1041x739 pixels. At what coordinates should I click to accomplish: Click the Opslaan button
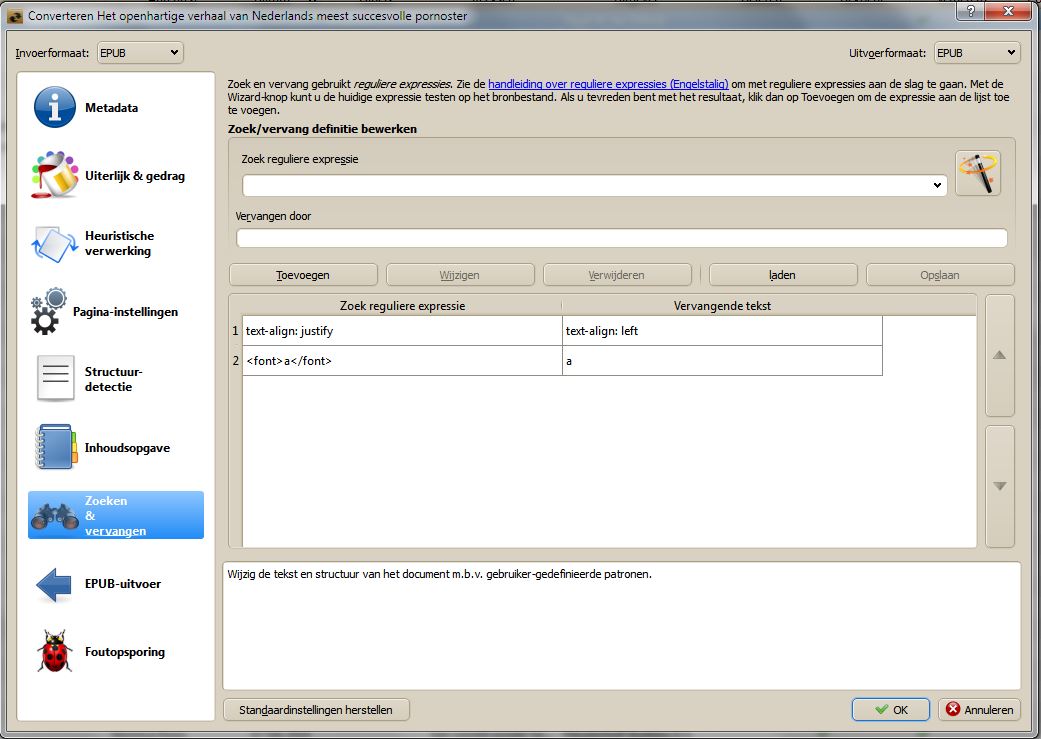pyautogui.click(x=940, y=275)
